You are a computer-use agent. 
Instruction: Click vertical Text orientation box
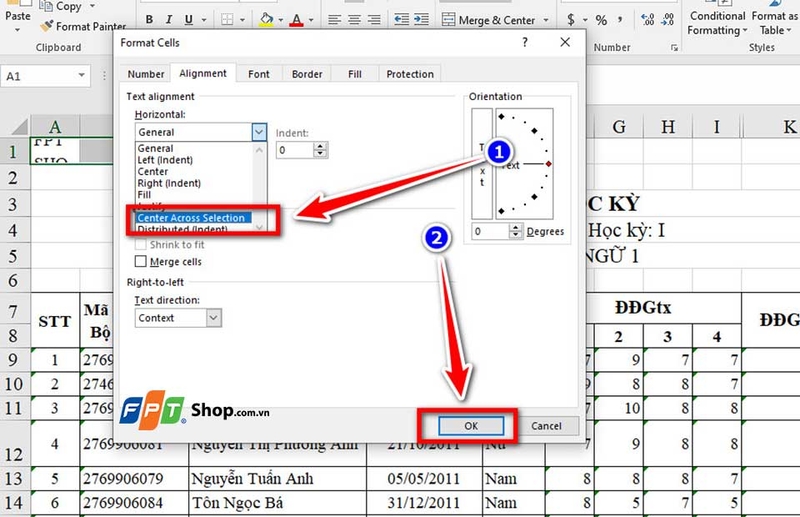tap(482, 164)
